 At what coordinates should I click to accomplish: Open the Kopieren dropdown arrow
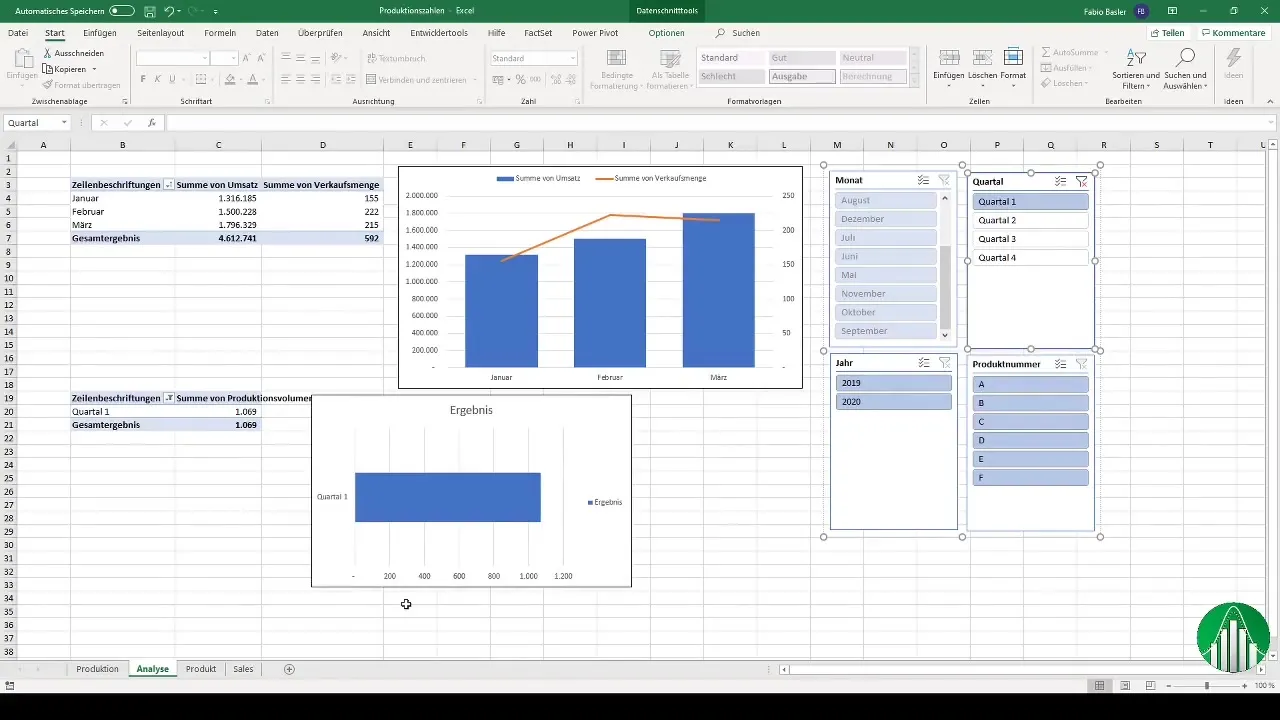point(94,69)
